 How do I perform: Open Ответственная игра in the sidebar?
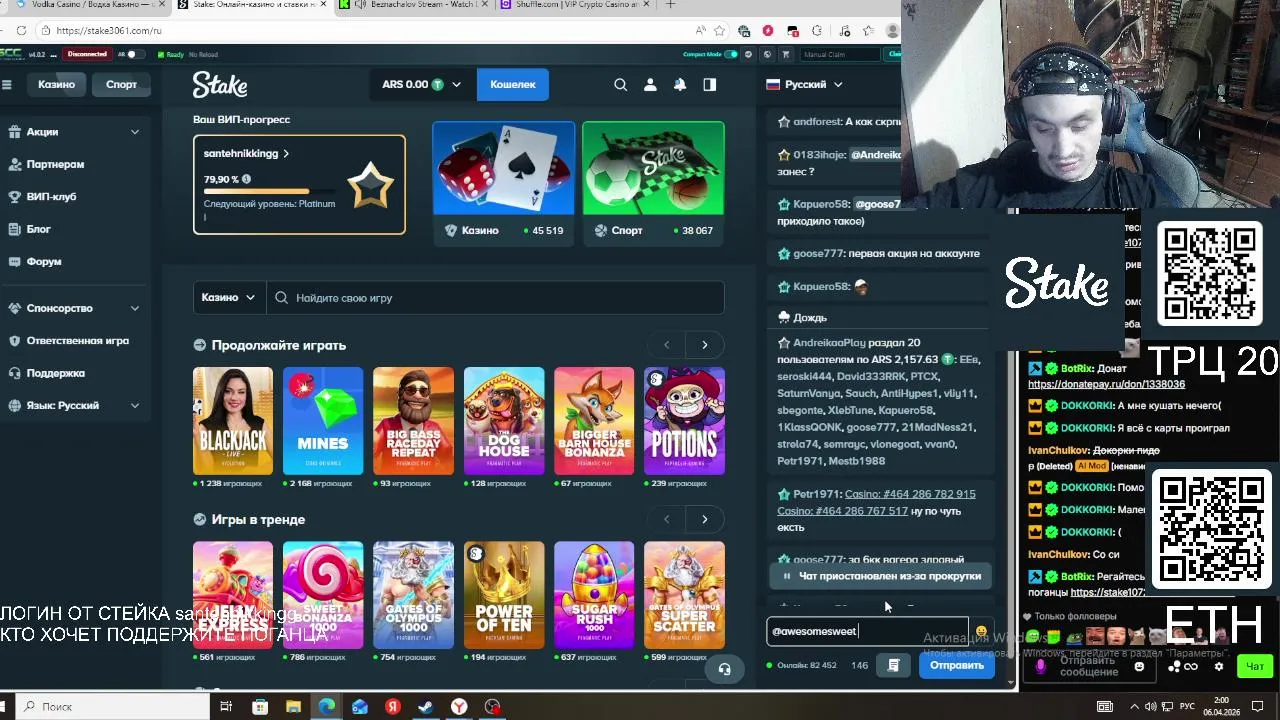click(x=77, y=341)
